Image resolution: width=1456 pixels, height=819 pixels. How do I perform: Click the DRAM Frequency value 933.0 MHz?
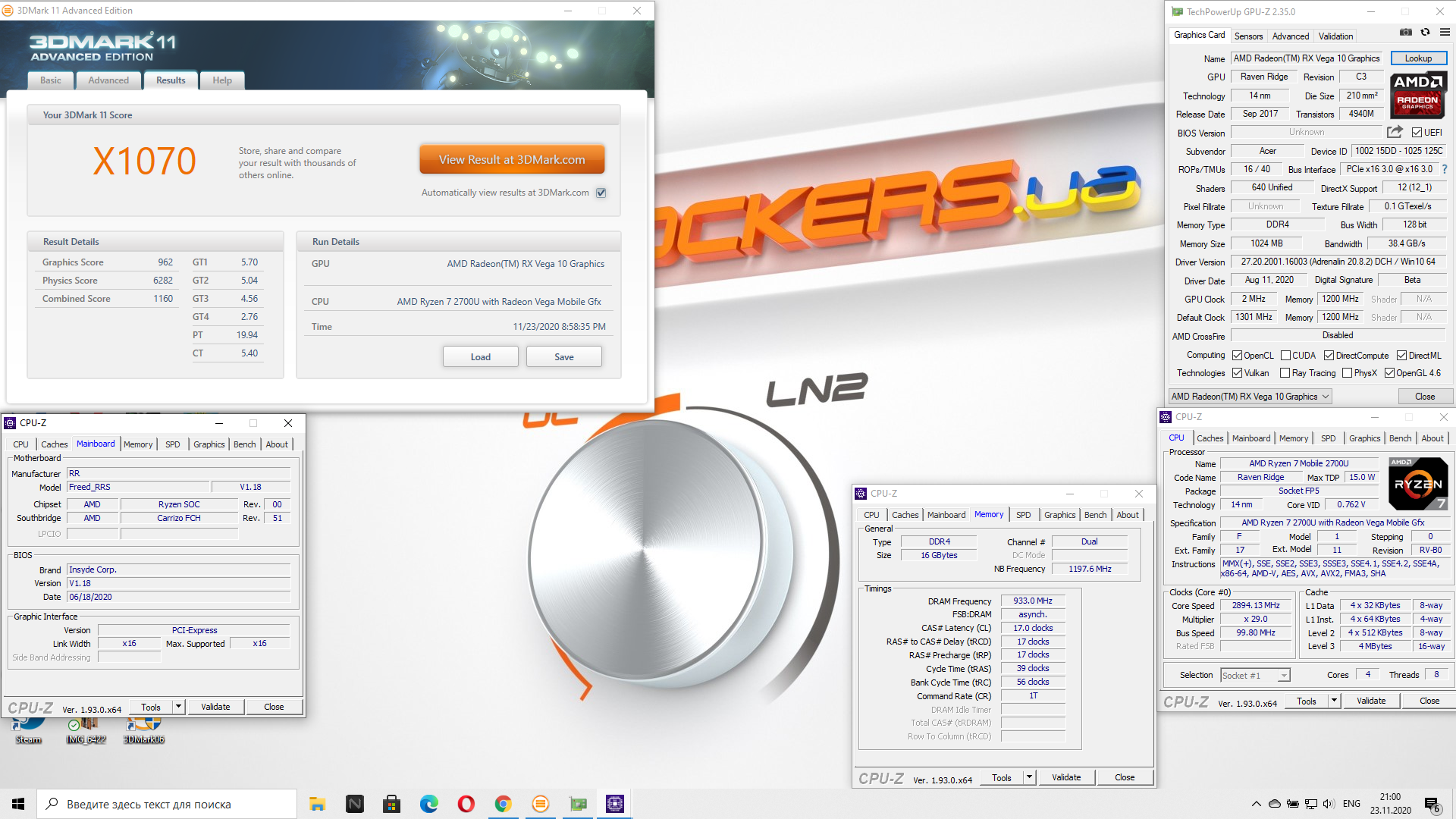point(1033,601)
